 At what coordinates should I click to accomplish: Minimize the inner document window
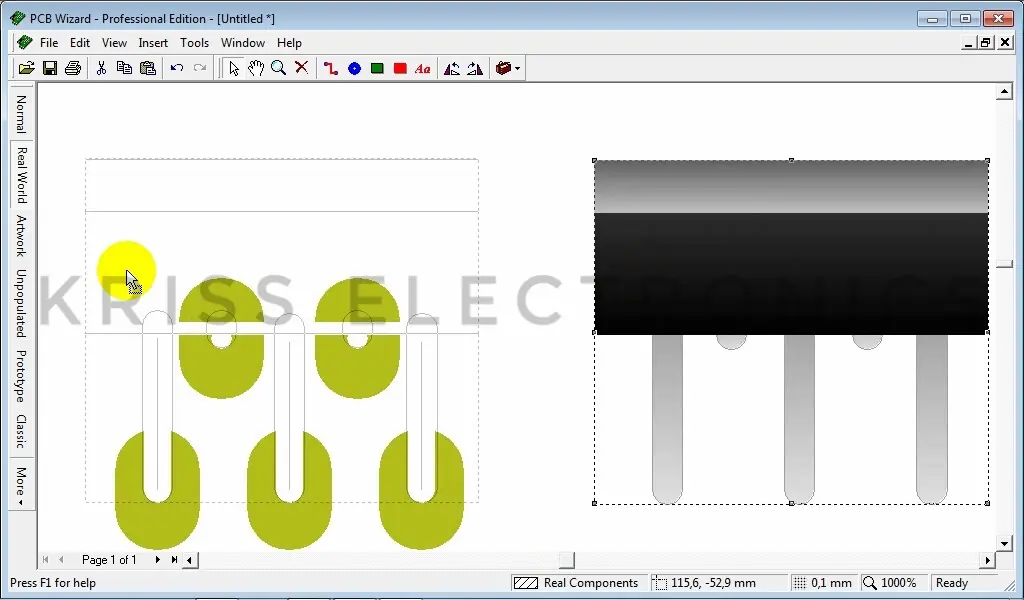point(968,43)
